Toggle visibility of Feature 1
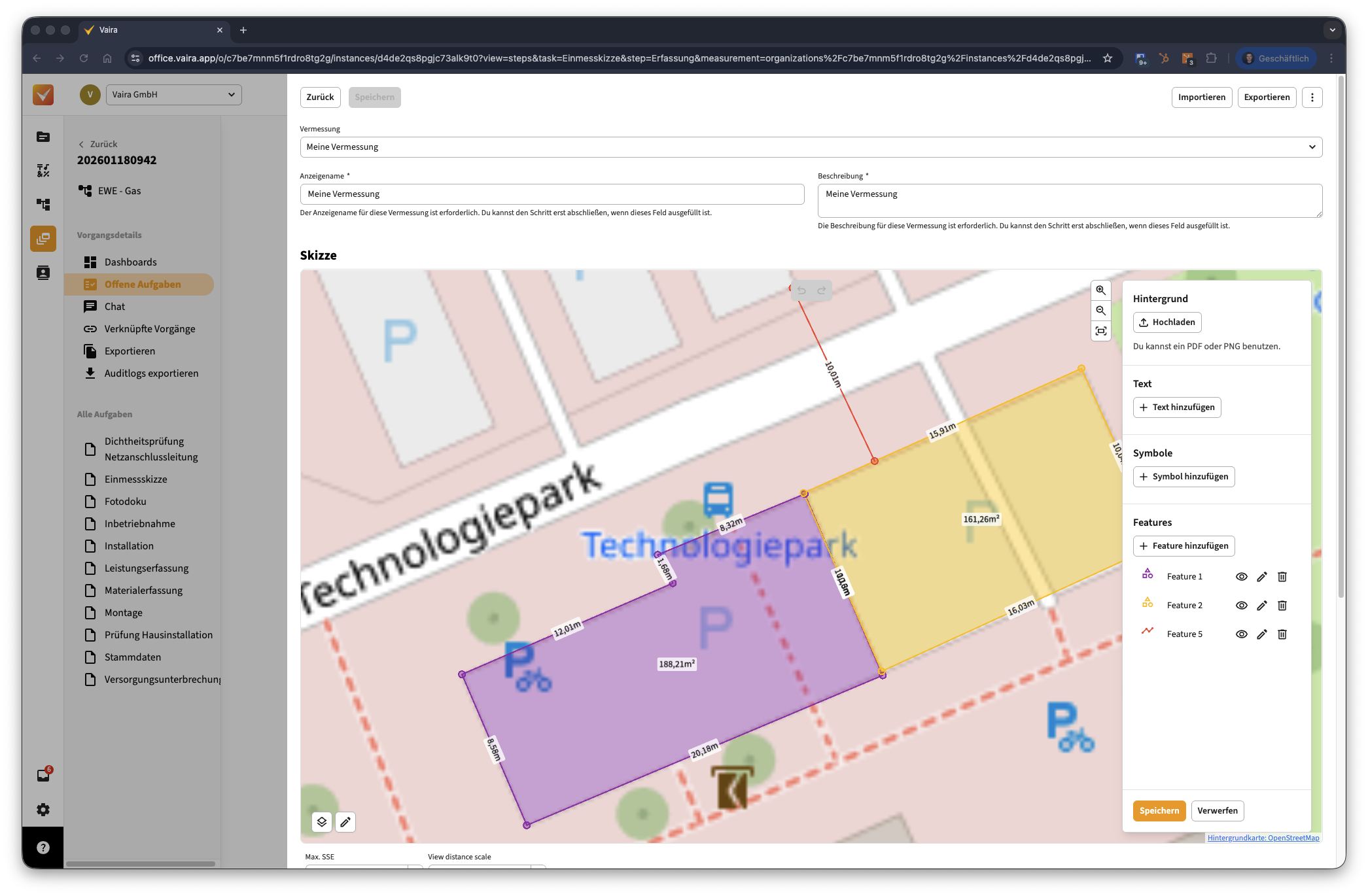The height and width of the screenshot is (896, 1368). tap(1241, 577)
